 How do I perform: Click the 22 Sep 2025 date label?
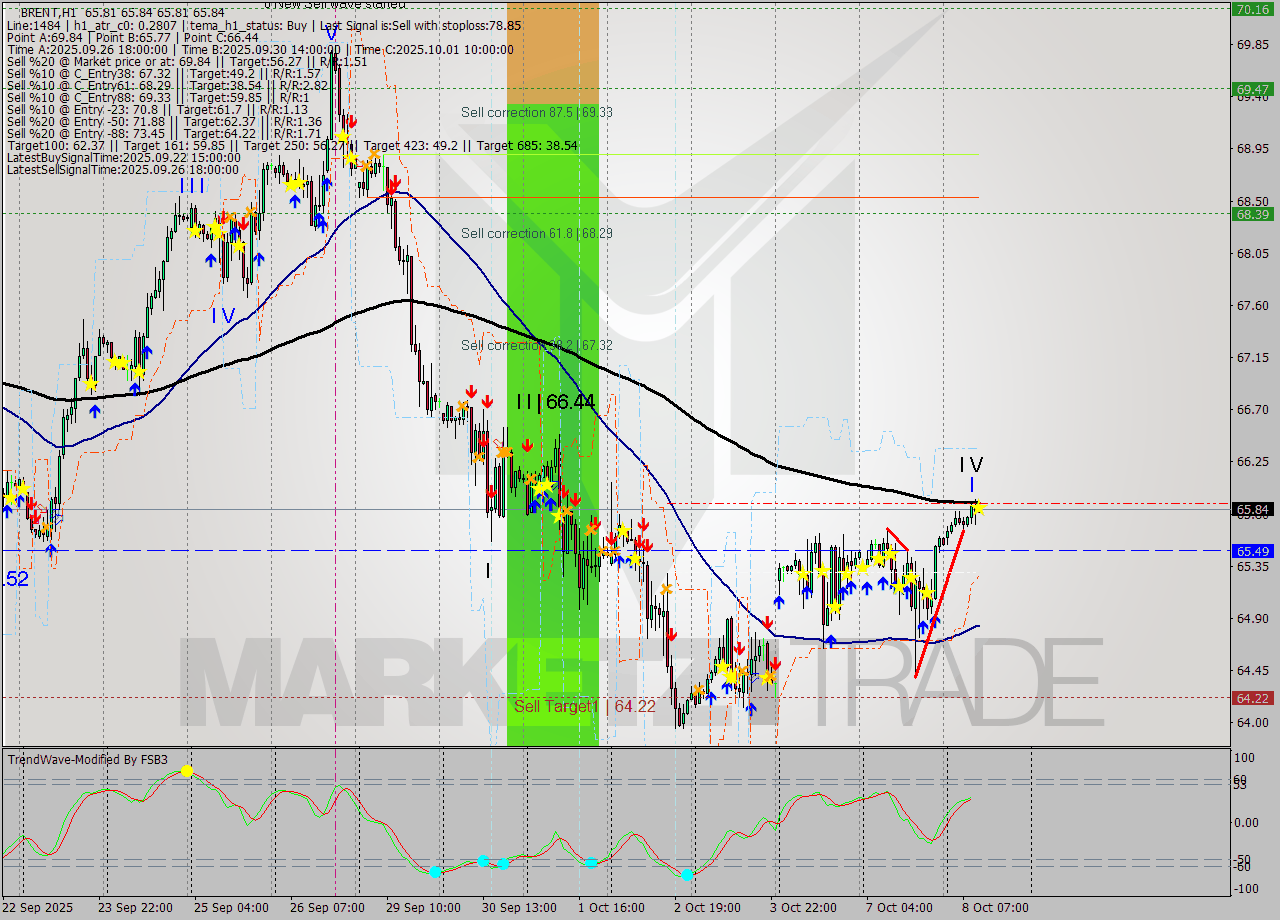coord(38,908)
